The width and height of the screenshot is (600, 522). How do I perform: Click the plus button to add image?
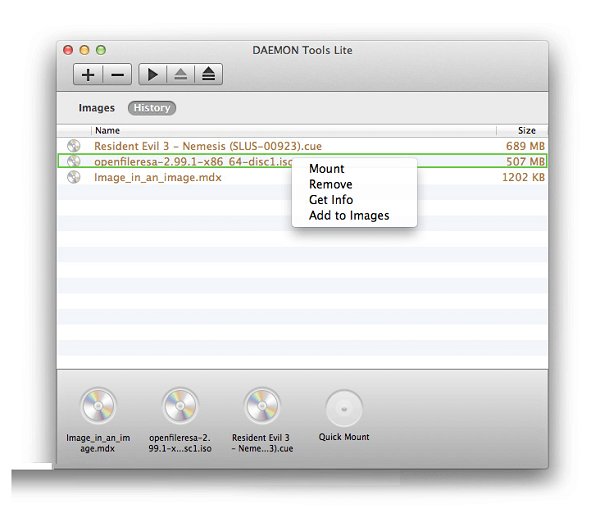coord(88,74)
